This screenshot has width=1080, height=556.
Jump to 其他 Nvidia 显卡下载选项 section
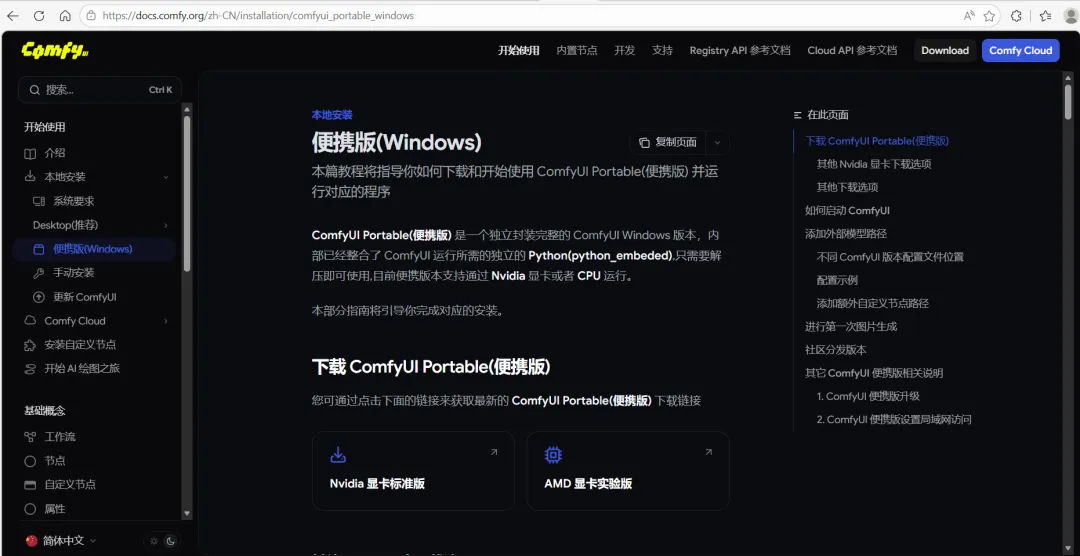coord(874,164)
